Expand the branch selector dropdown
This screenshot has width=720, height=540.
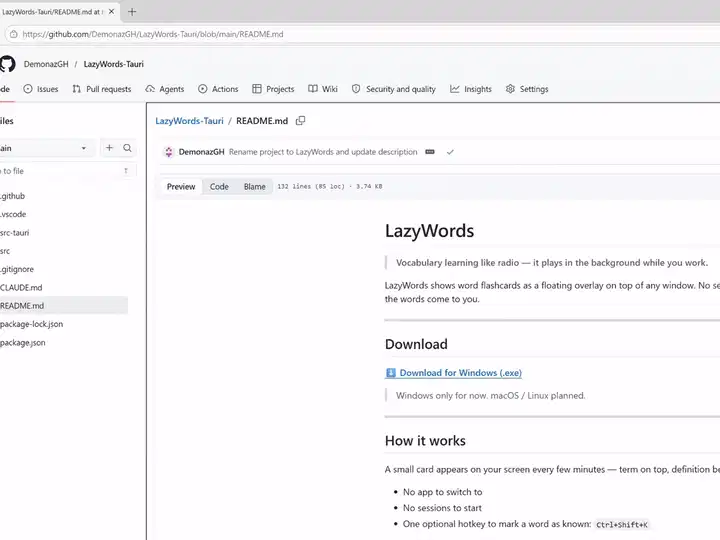click(46, 148)
